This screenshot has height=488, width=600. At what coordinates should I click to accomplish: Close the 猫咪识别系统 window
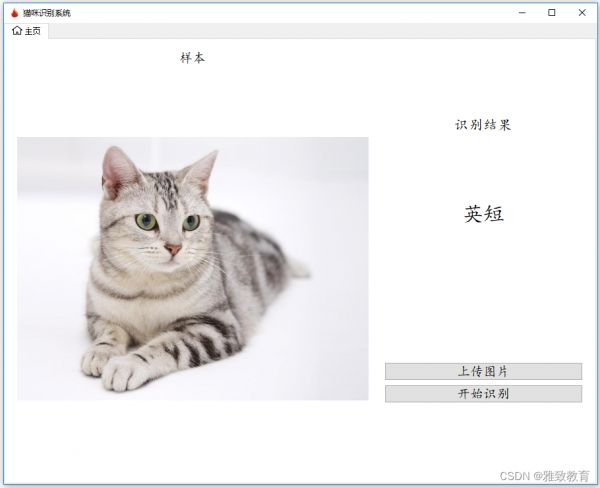point(582,13)
